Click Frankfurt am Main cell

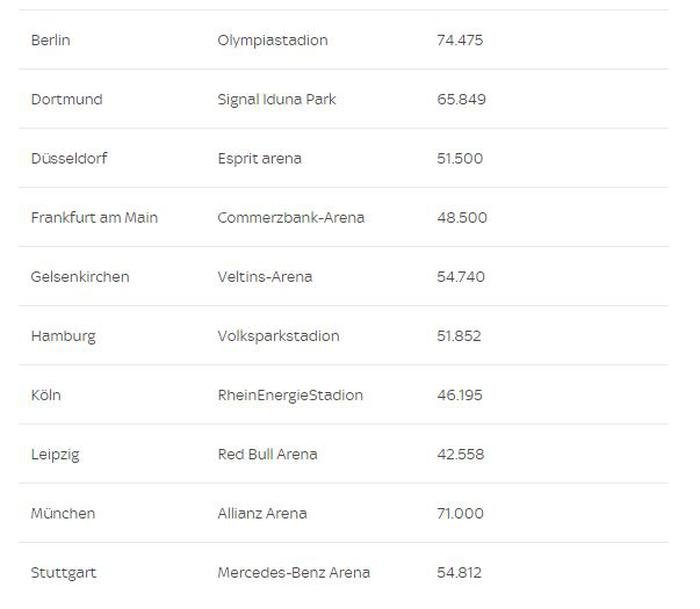[x=94, y=217]
